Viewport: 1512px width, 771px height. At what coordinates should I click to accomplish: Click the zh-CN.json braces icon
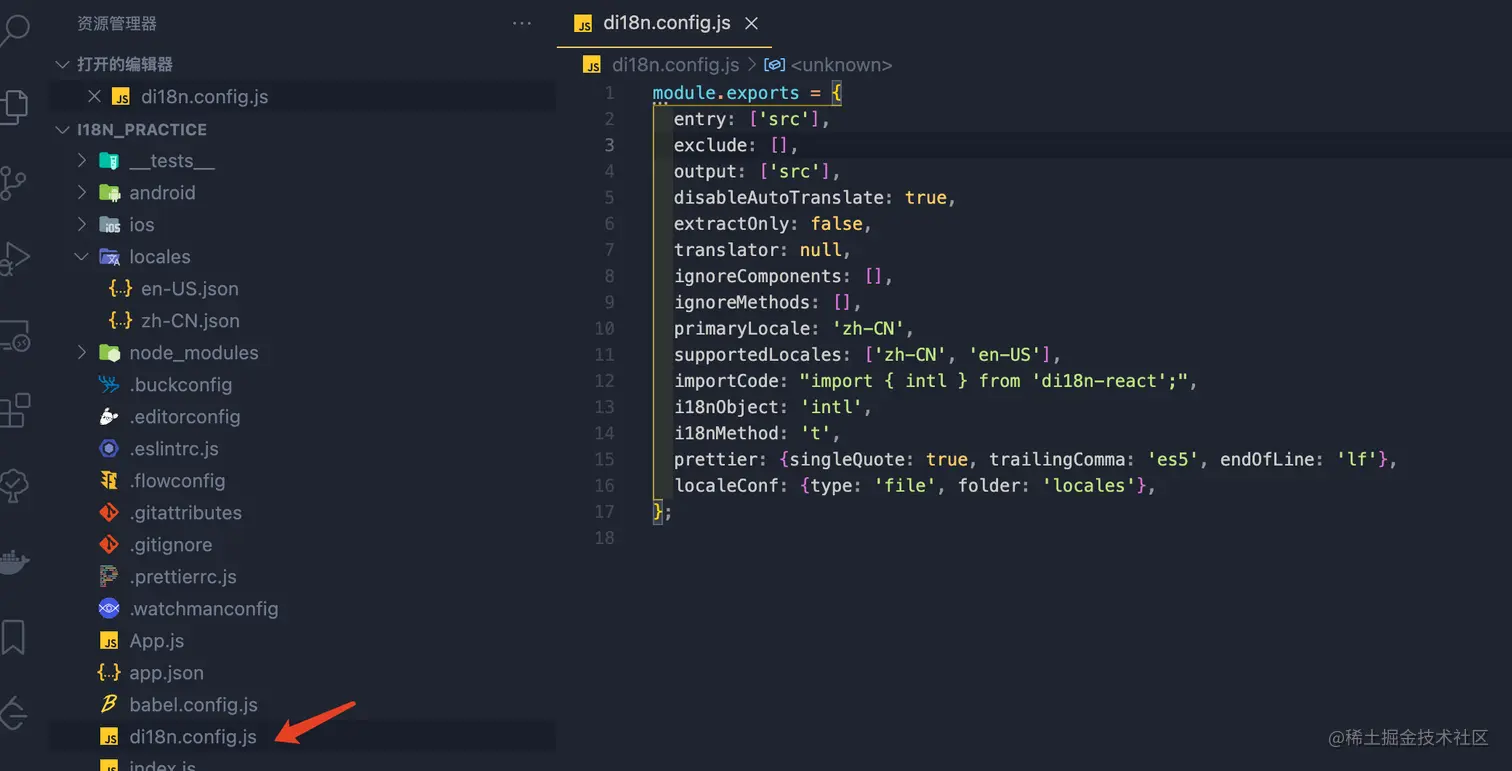click(x=120, y=321)
